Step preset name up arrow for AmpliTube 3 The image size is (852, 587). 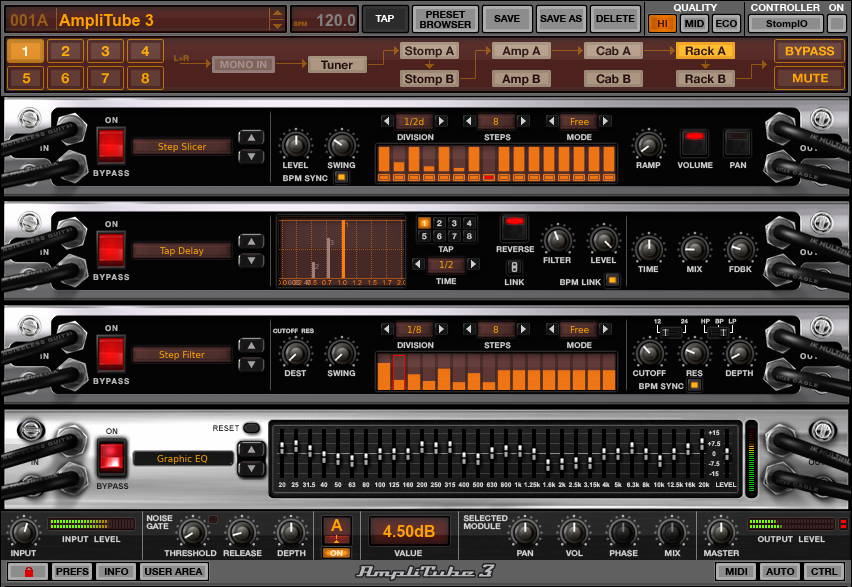pyautogui.click(x=277, y=14)
